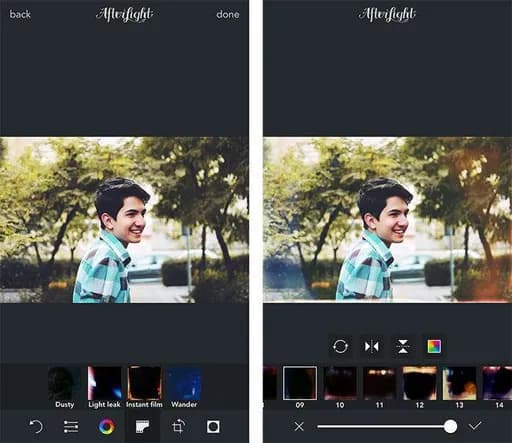Select the Instant film texture thumbnail
This screenshot has width=512, height=443.
tap(144, 383)
